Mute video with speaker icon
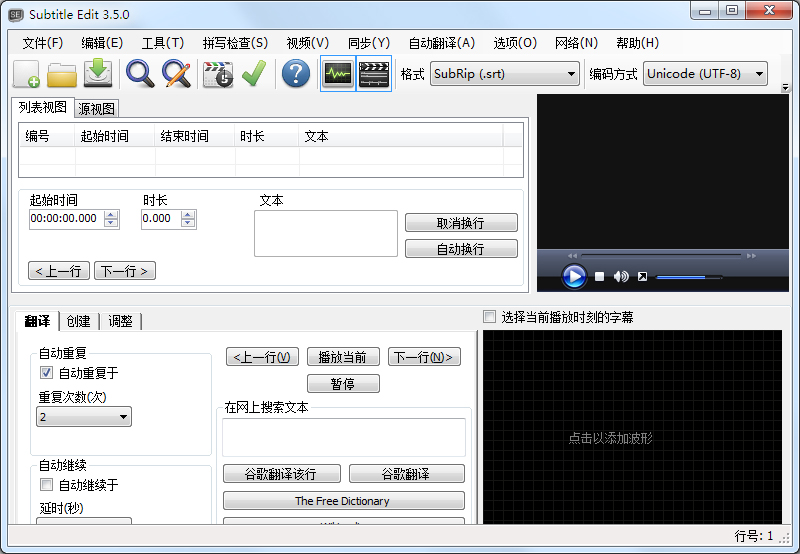 click(x=621, y=276)
